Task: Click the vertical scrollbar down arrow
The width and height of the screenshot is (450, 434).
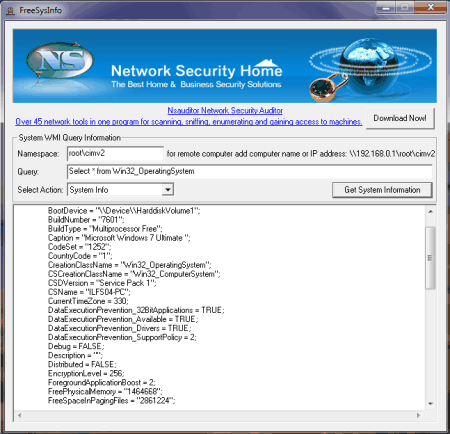Action: (x=430, y=404)
